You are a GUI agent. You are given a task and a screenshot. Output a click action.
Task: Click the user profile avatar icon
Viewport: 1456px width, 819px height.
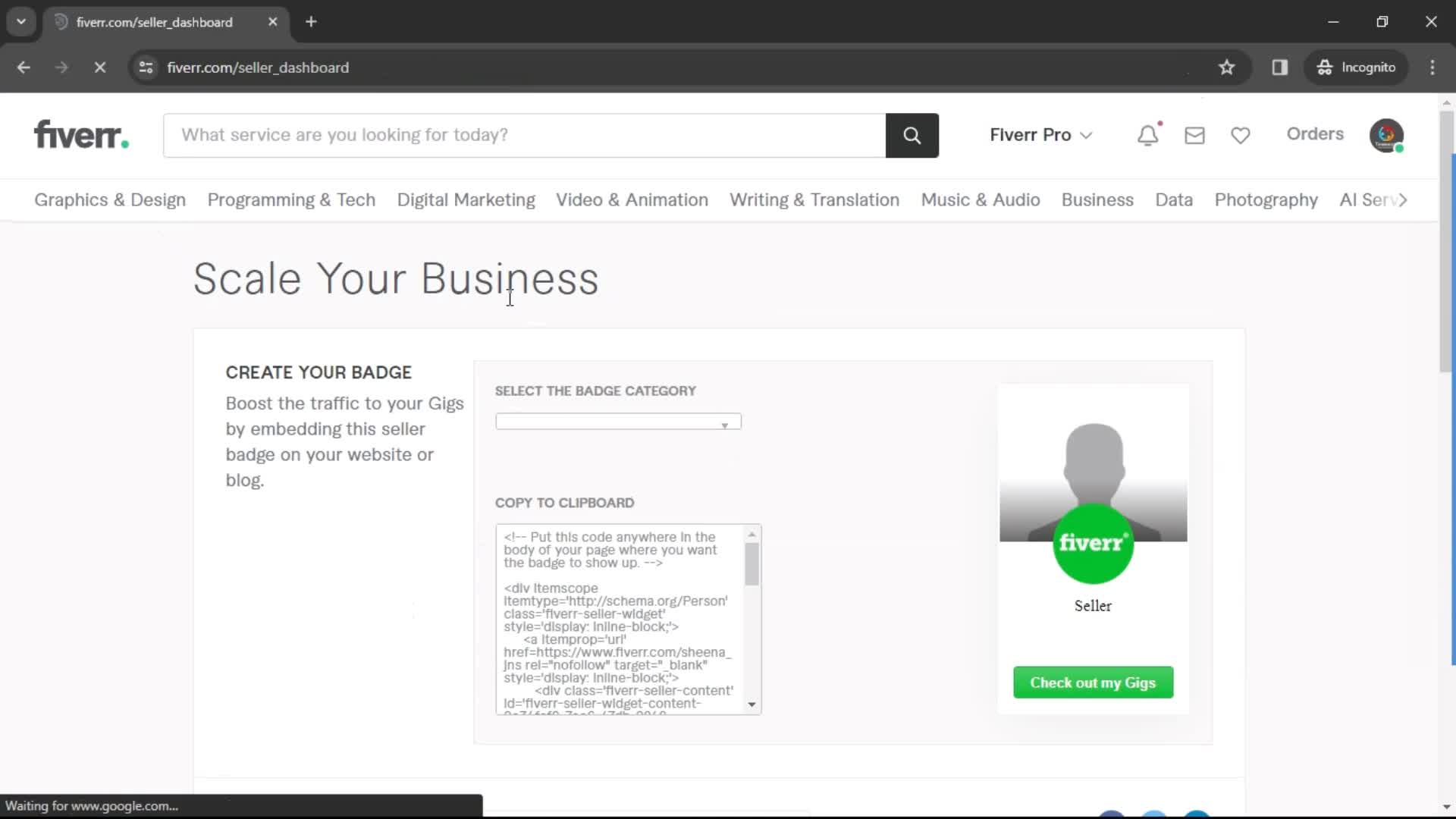click(1388, 134)
